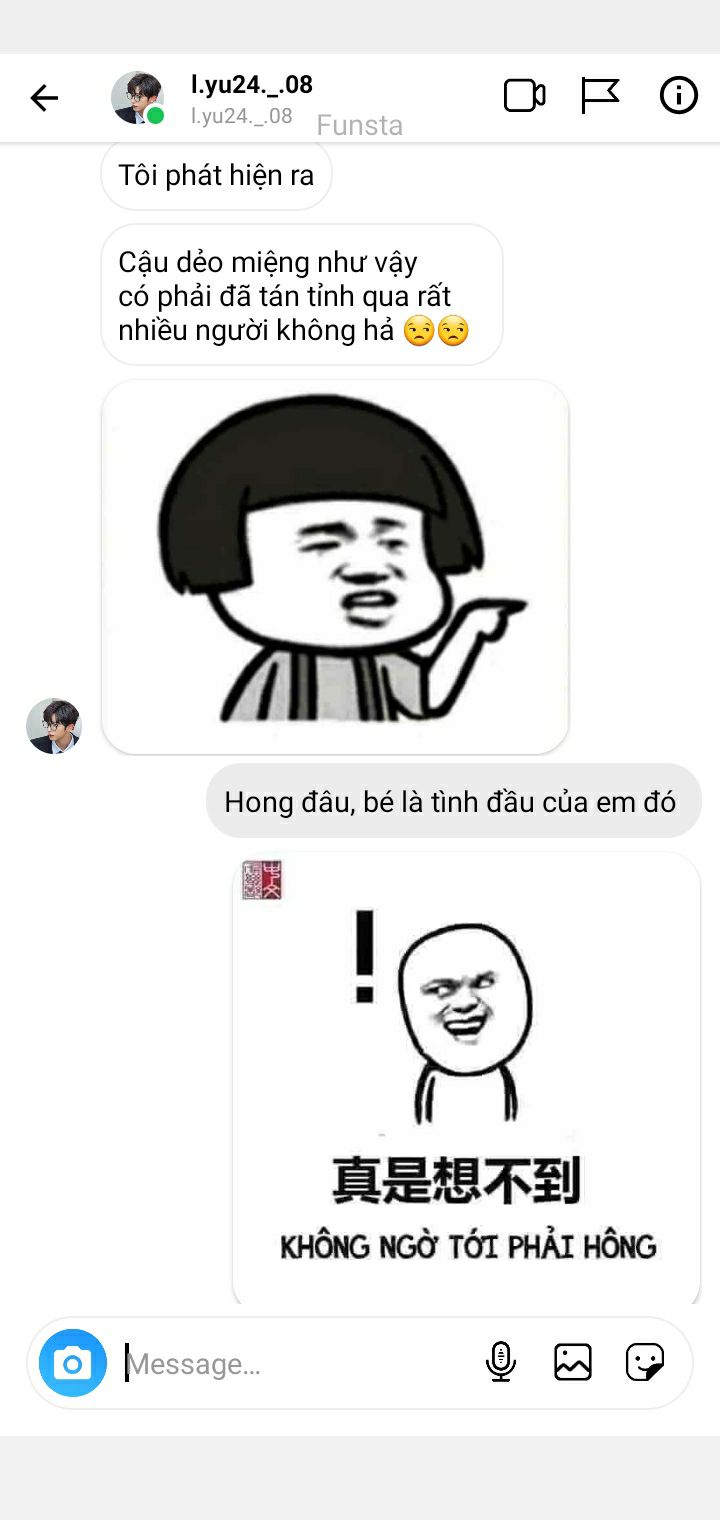Tap the Funsta watermark text
Viewport: 720px width, 1520px height.
(360, 125)
